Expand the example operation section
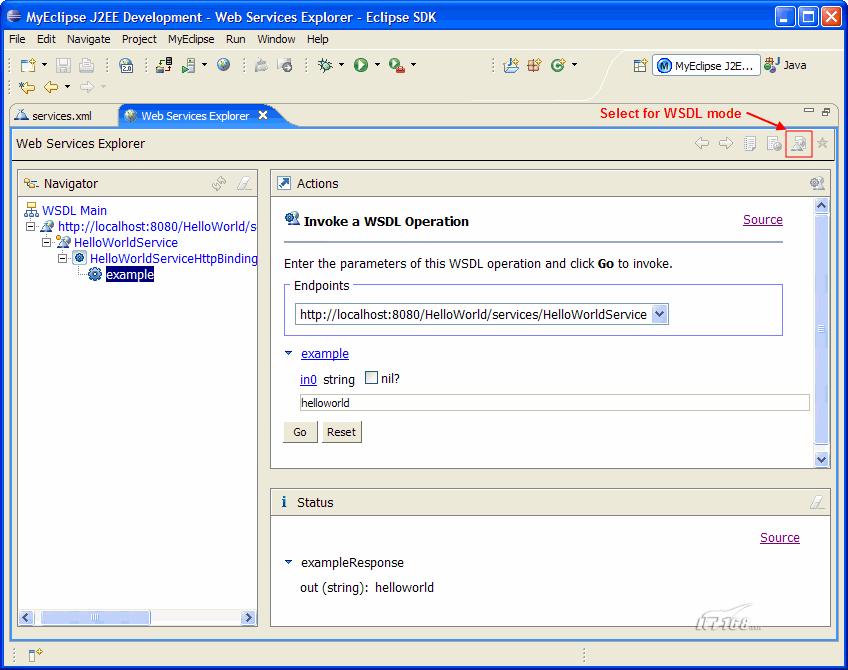Image resolution: width=848 pixels, height=670 pixels. pos(290,353)
